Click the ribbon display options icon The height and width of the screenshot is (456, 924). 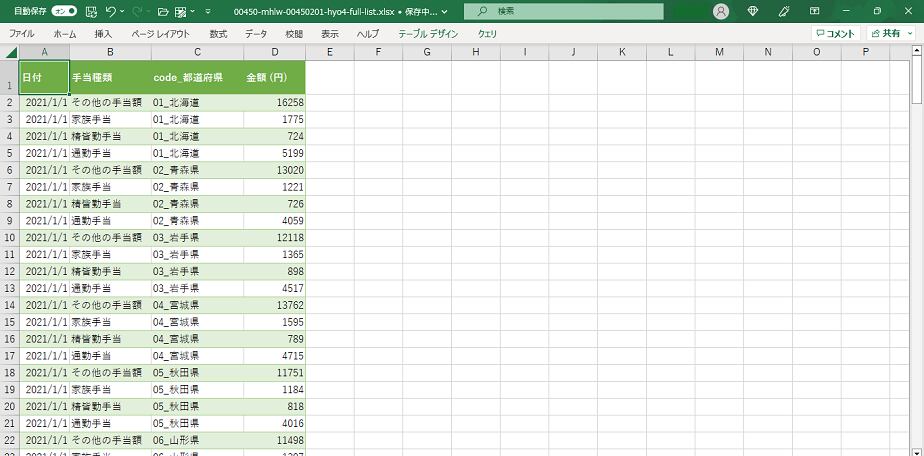coord(814,11)
